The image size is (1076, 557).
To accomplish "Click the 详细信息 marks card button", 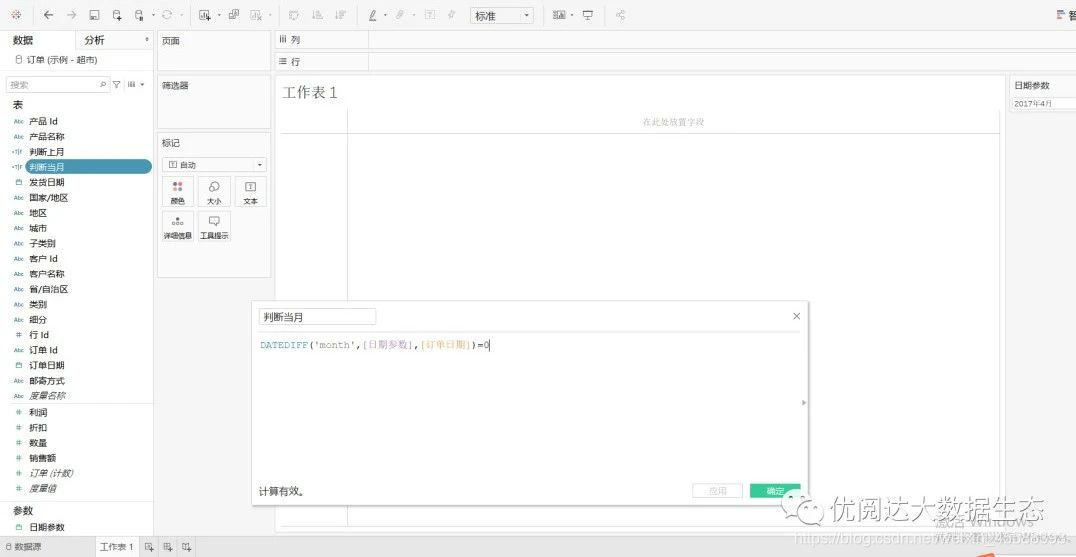I will pos(178,226).
